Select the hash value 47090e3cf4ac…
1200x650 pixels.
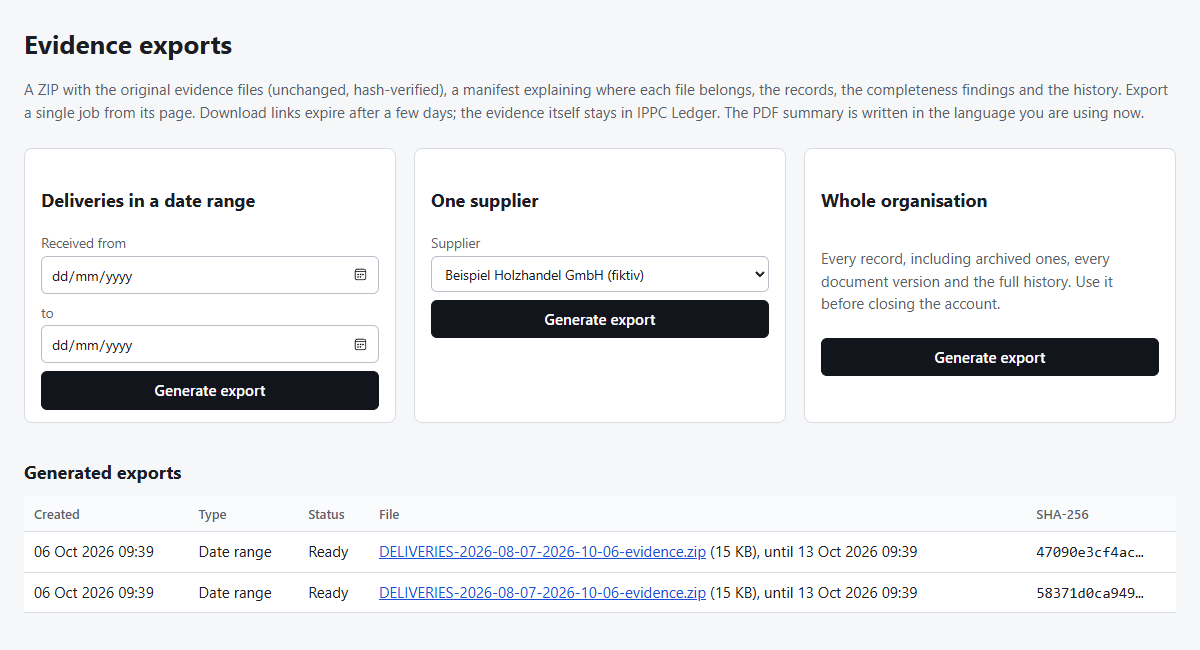click(x=1090, y=552)
